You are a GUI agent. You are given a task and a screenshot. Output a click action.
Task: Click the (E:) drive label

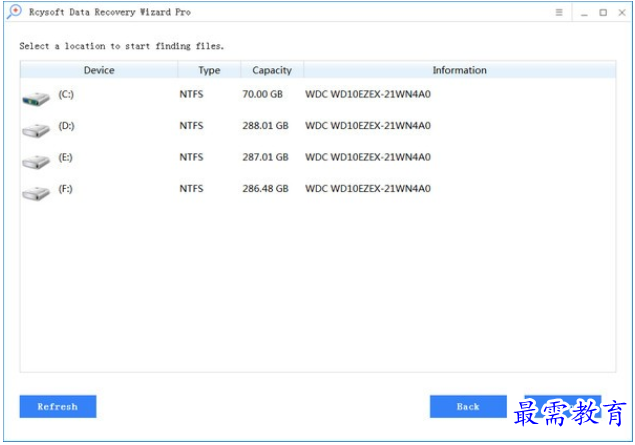pos(65,158)
